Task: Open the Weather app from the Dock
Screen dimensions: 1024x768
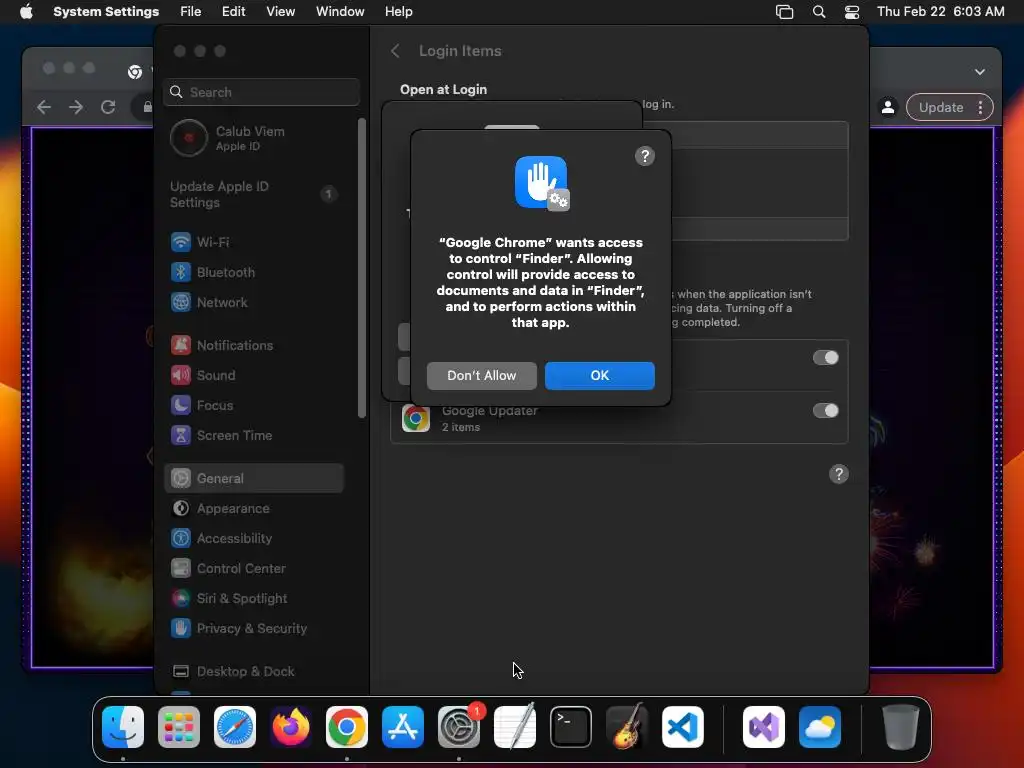Action: [x=820, y=727]
